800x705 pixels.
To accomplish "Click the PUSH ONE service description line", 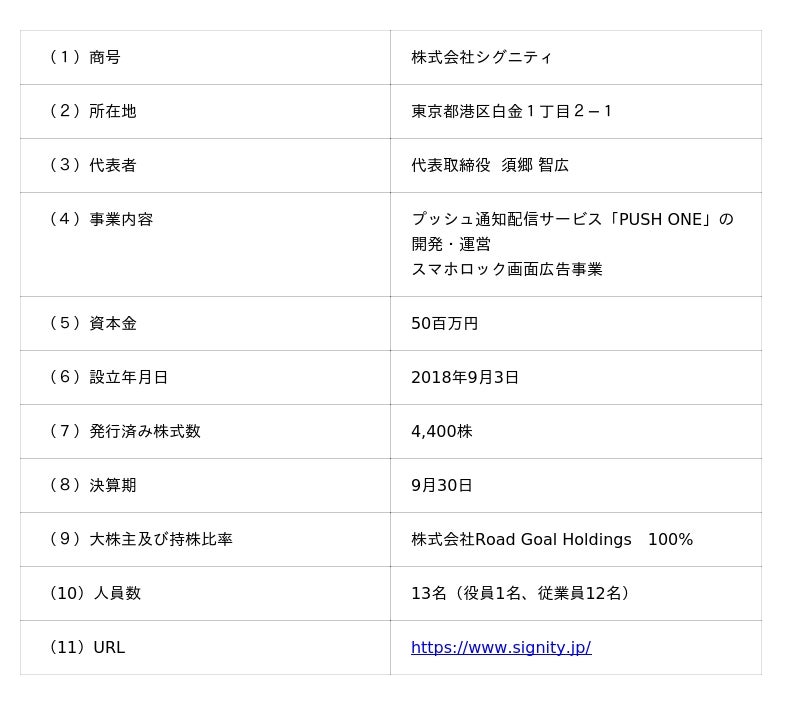I will click(571, 220).
